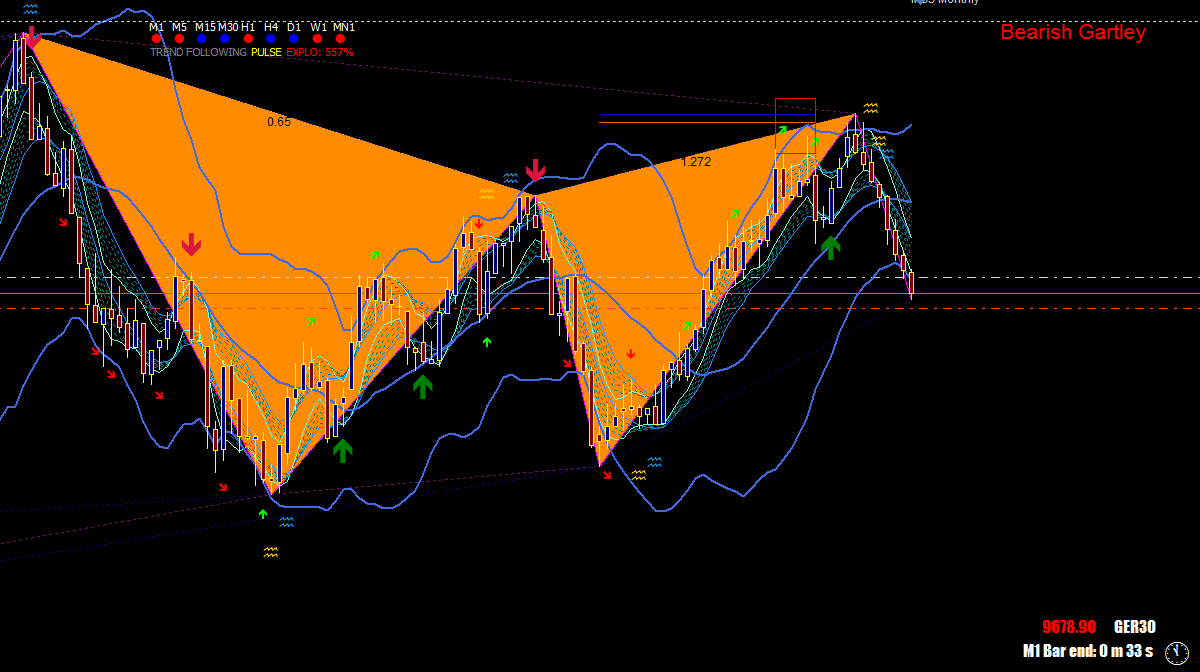Click the M15 timeframe label
Image resolution: width=1200 pixels, height=672 pixels.
pos(205,27)
